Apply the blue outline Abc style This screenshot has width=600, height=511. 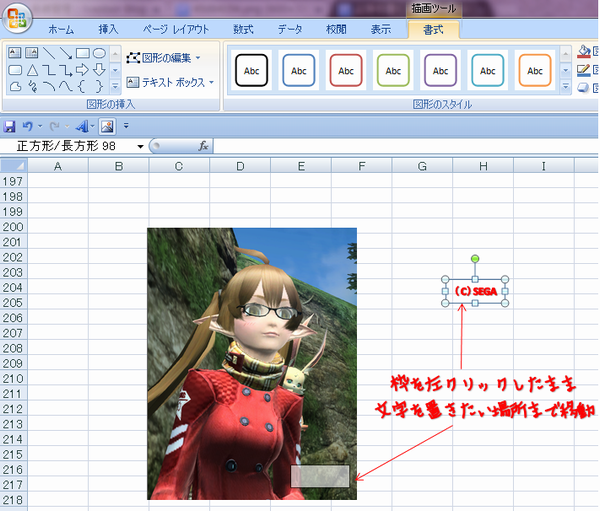[298, 70]
